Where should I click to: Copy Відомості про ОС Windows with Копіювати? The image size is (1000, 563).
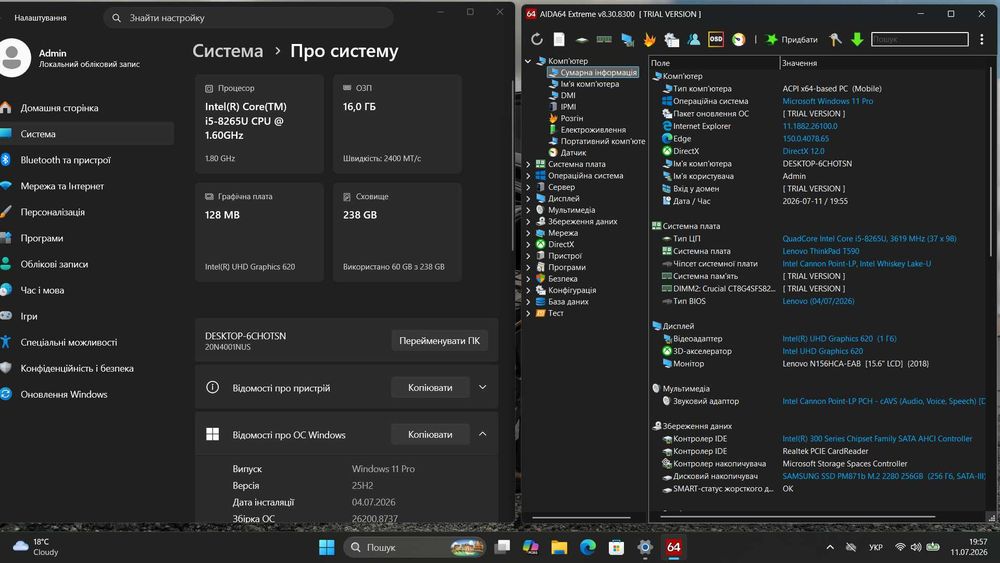(x=430, y=435)
